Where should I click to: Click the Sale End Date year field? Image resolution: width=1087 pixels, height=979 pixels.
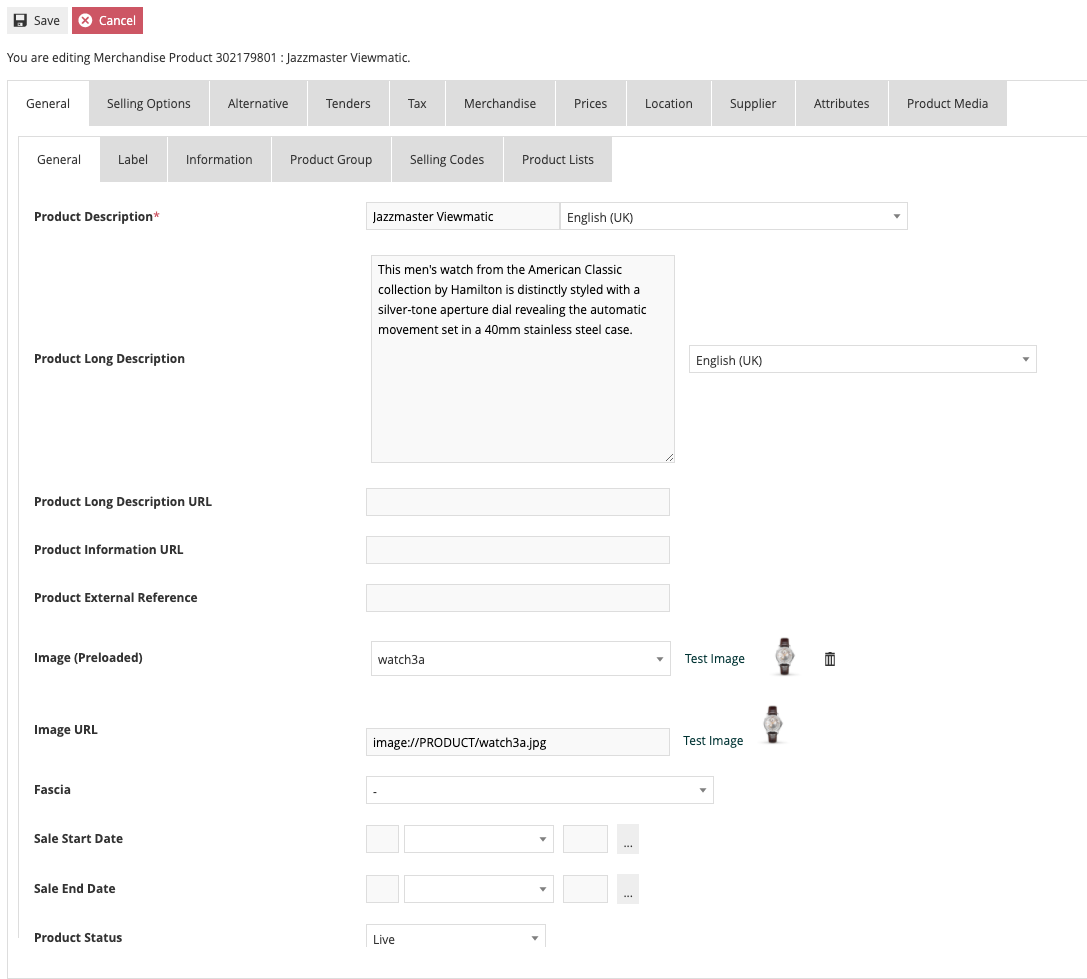585,889
